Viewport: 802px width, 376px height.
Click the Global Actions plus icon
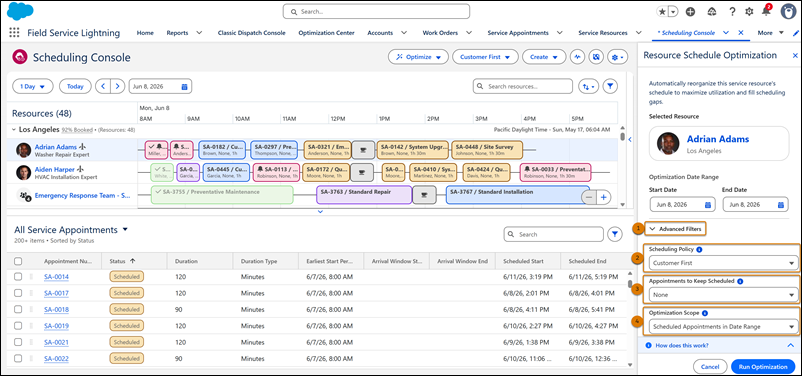[x=690, y=11]
